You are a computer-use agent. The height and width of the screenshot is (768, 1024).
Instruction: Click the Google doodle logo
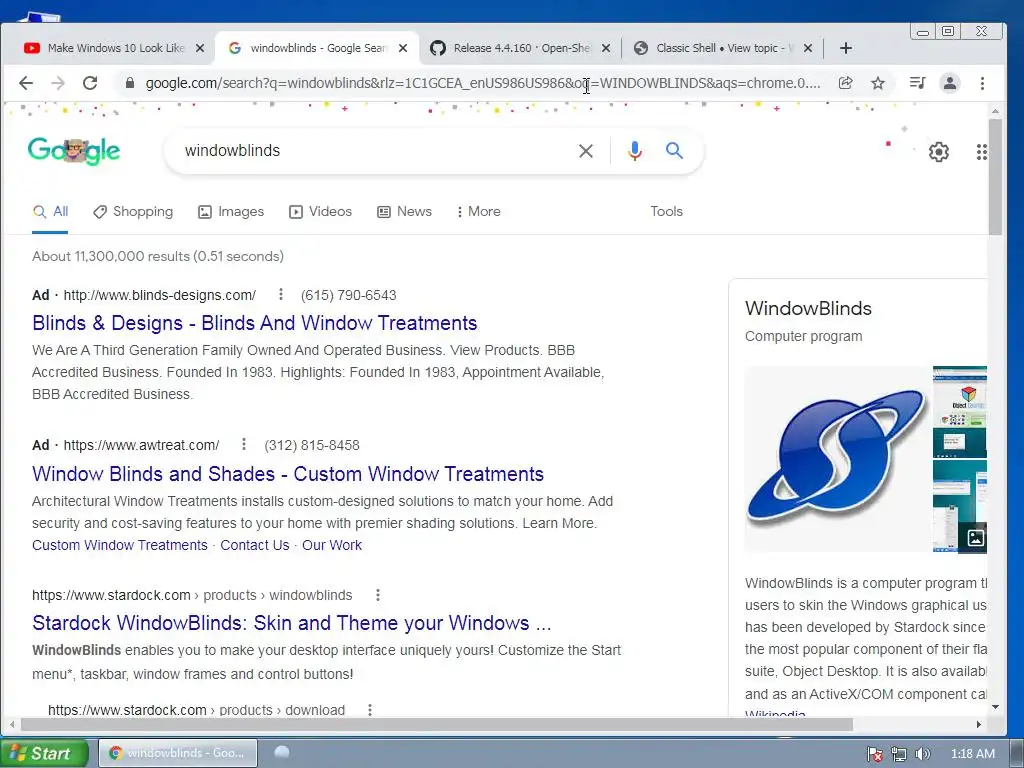(74, 151)
